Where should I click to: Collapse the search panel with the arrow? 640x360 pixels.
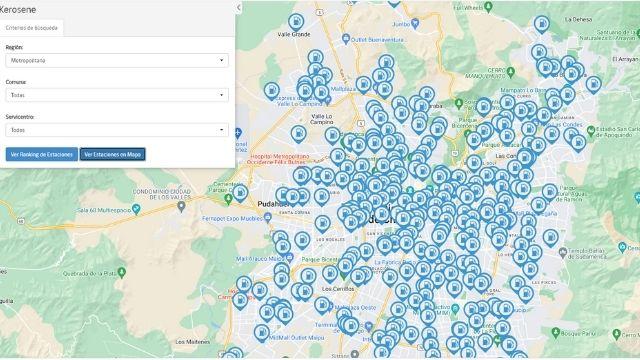point(238,7)
